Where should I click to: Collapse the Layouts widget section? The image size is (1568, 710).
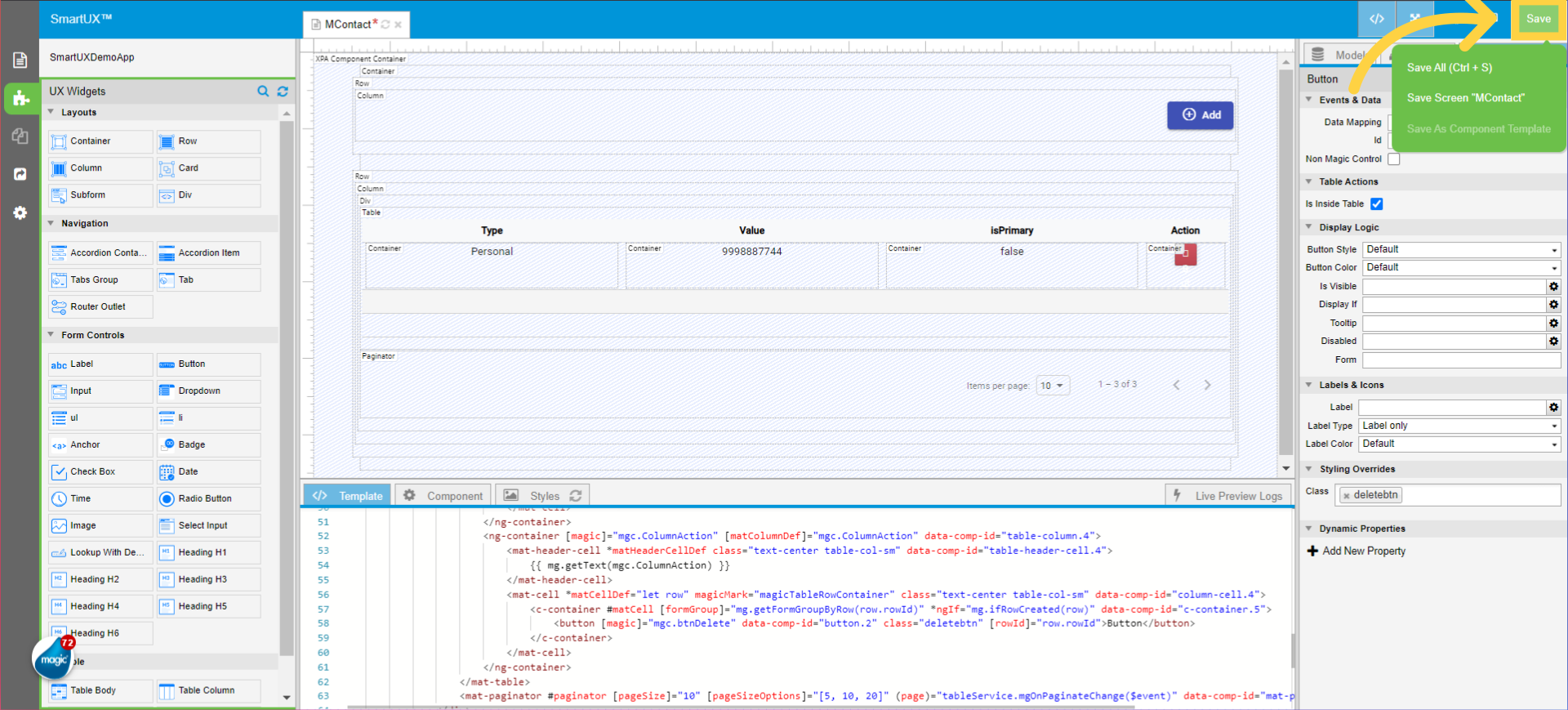pos(51,113)
